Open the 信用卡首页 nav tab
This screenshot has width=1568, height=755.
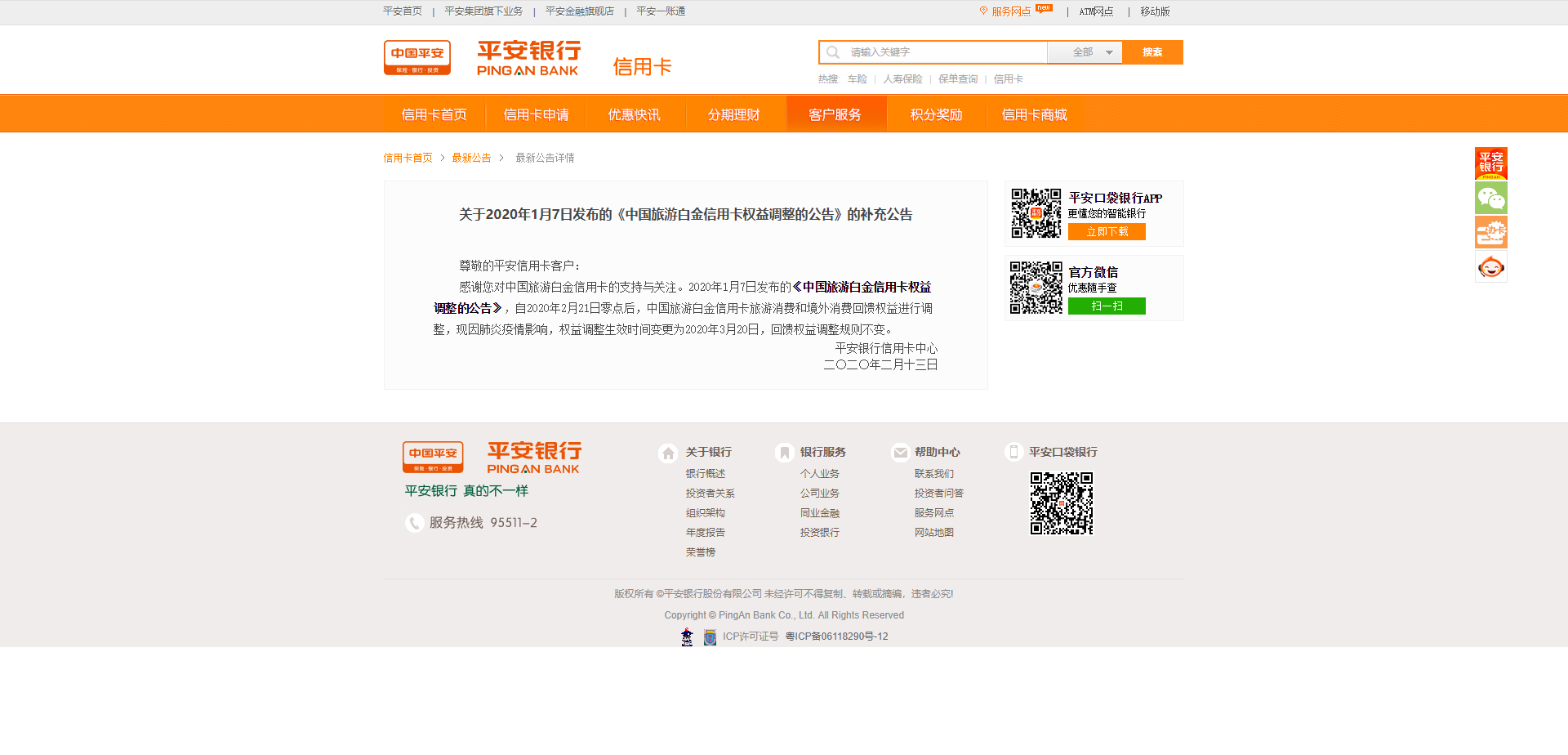pos(434,114)
